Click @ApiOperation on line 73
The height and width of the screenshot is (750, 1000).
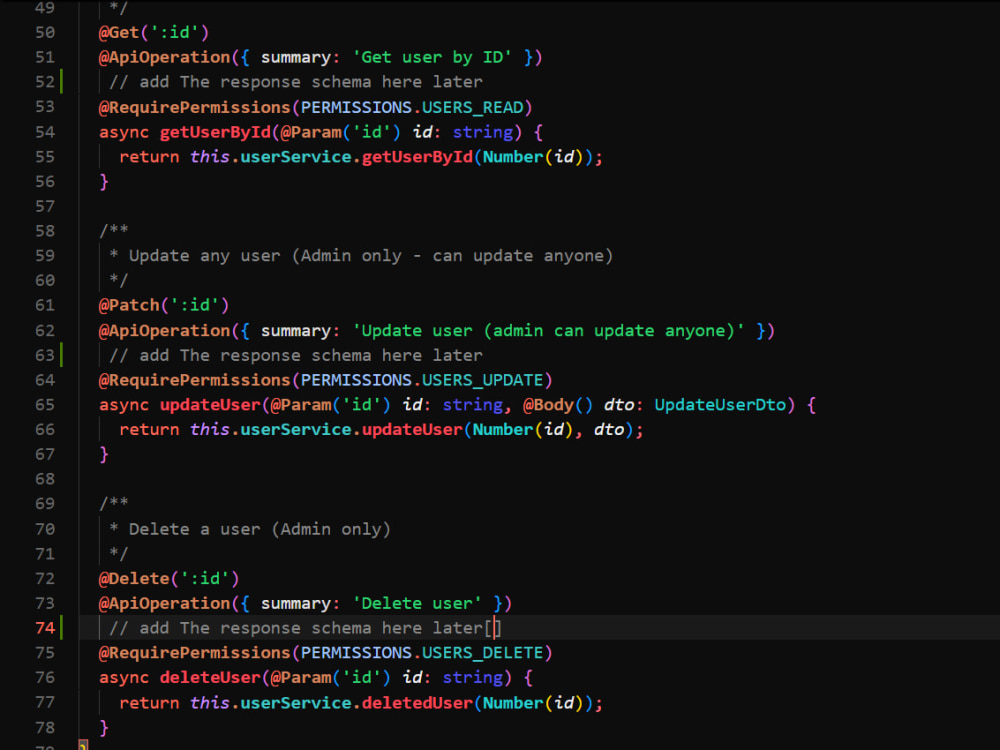pos(165,603)
